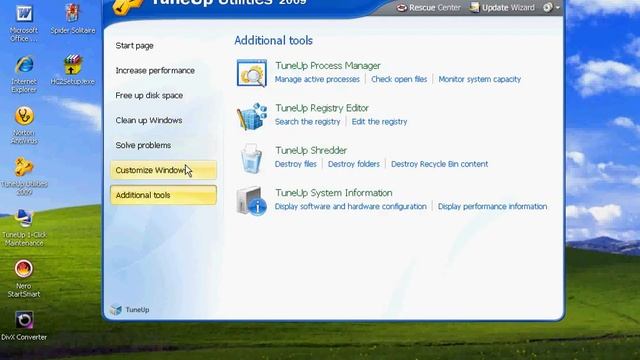Click TuneUp Process Manager title
This screenshot has height=360, width=640.
click(328, 65)
